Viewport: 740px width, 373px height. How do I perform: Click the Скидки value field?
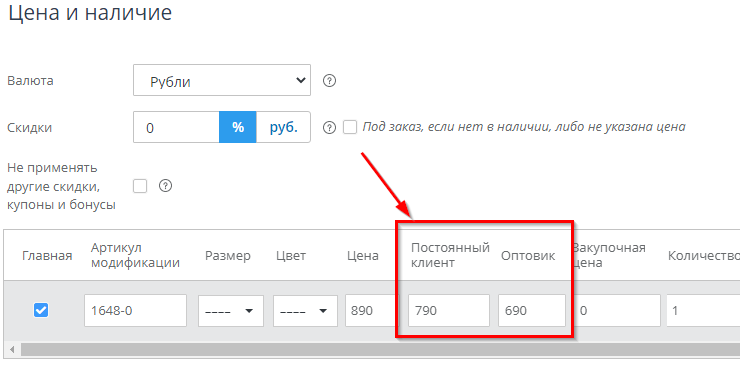click(177, 127)
